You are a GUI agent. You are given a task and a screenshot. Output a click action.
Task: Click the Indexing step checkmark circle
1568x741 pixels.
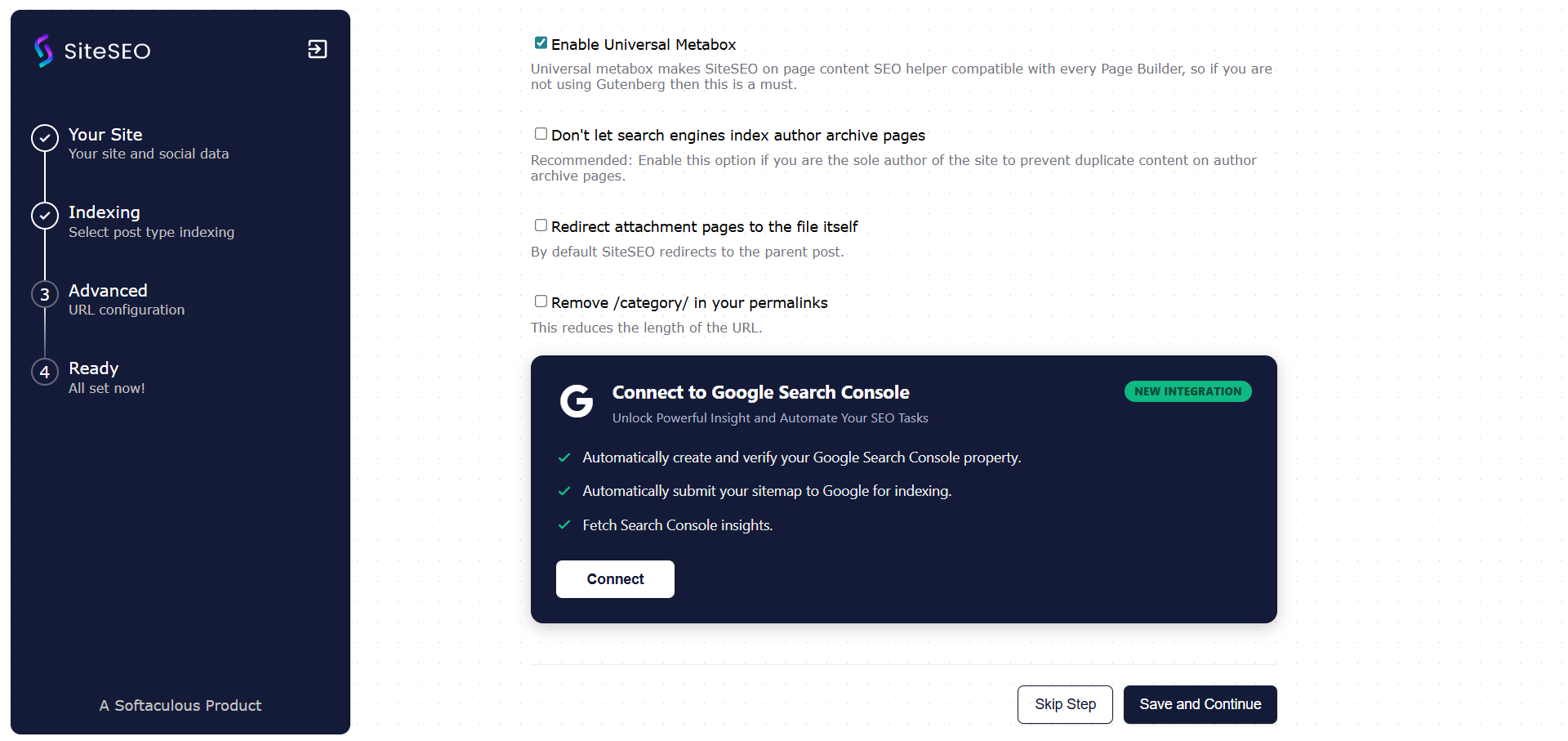point(43,216)
